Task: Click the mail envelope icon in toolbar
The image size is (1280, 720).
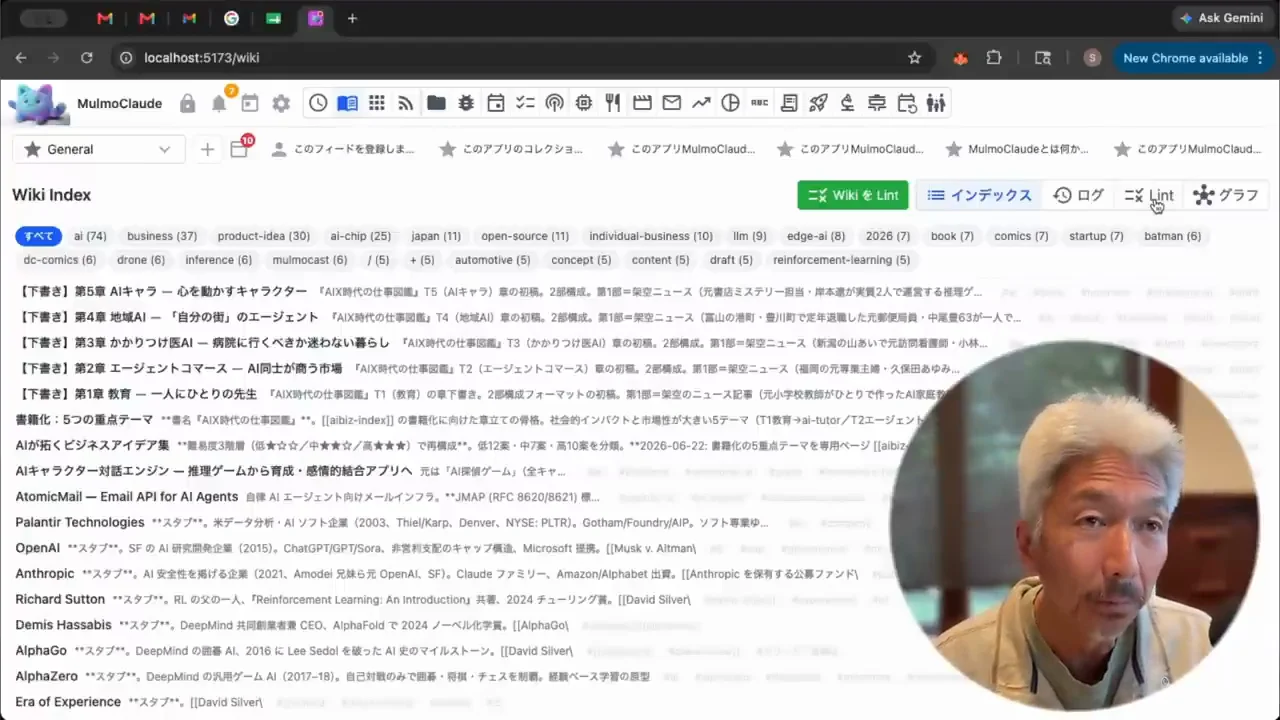Action: click(x=672, y=103)
